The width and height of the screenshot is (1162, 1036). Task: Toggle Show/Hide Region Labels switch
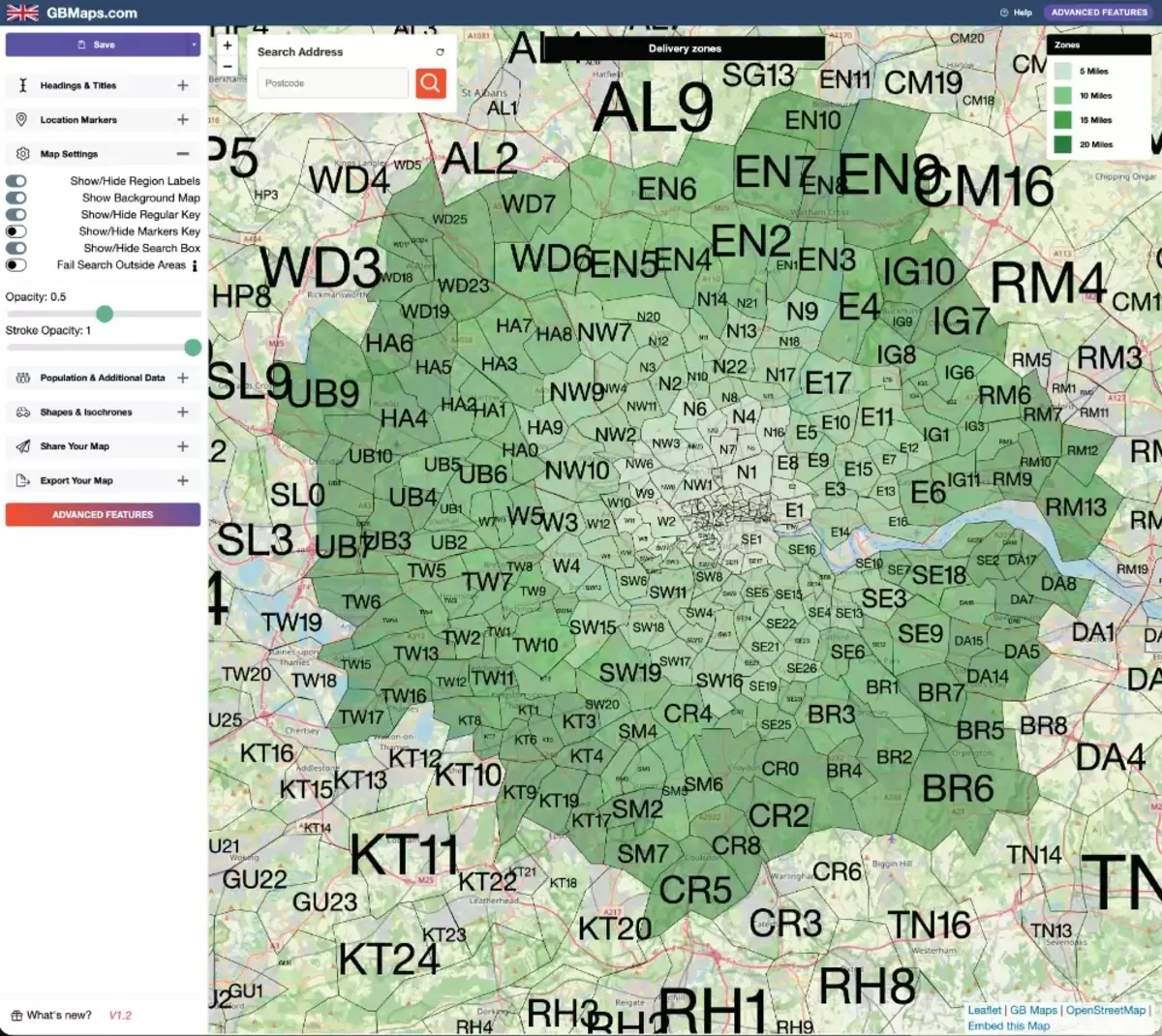tap(16, 181)
